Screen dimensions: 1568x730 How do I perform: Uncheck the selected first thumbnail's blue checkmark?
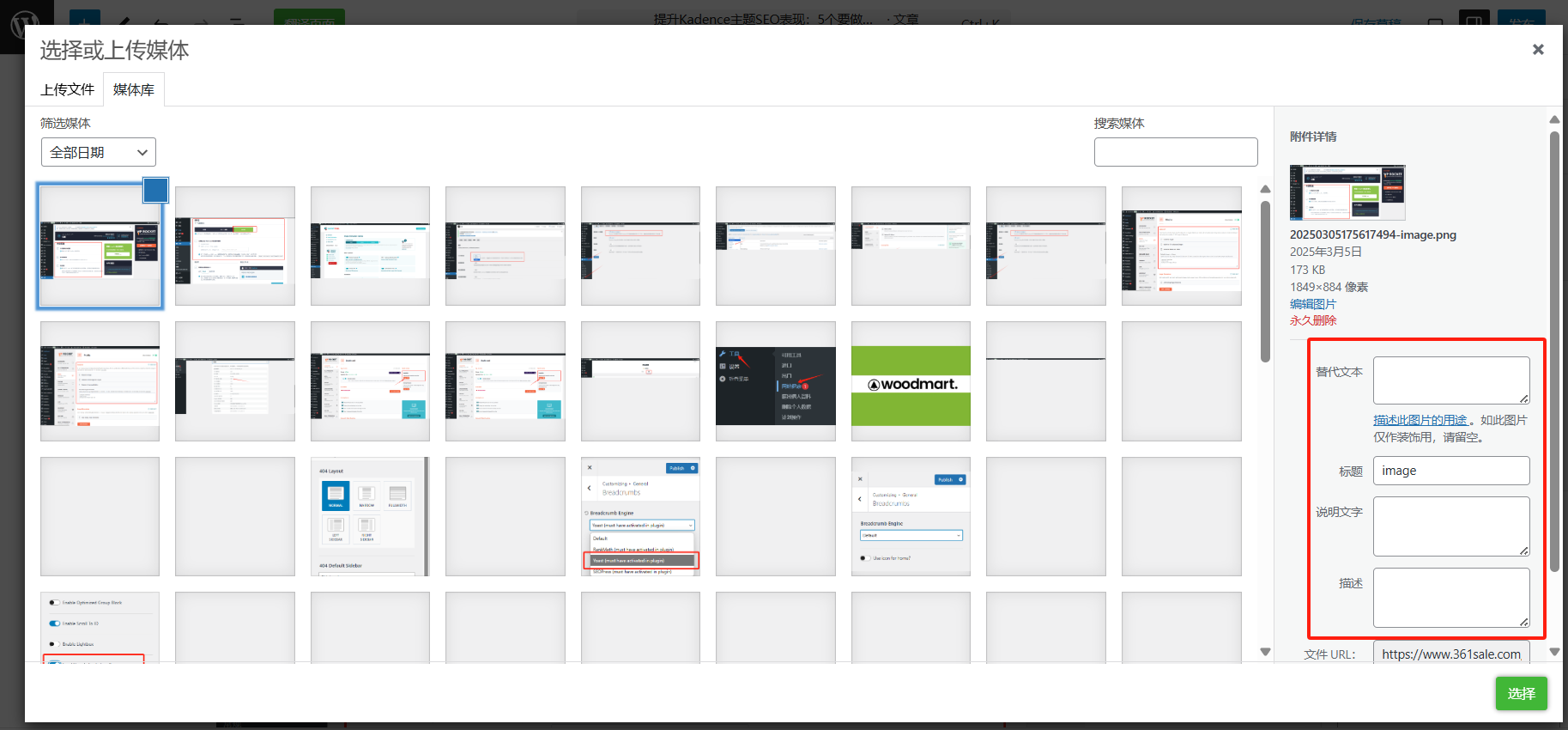click(155, 190)
